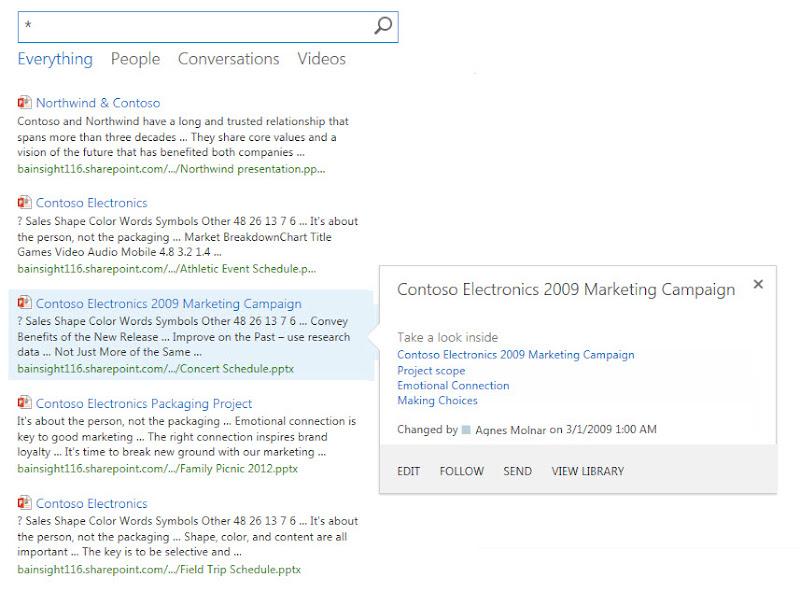Click SEND in the preview panel

point(517,471)
